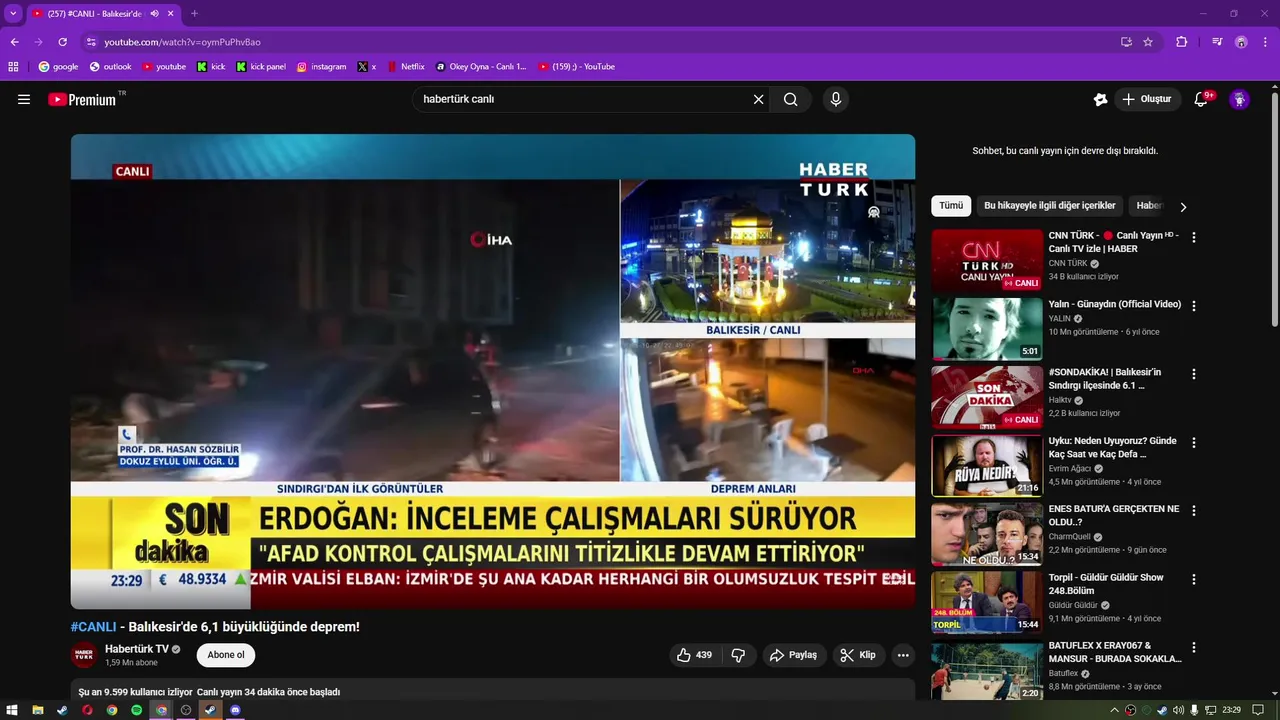Open options menu for Torpil Güldür Güldür video

click(1193, 579)
